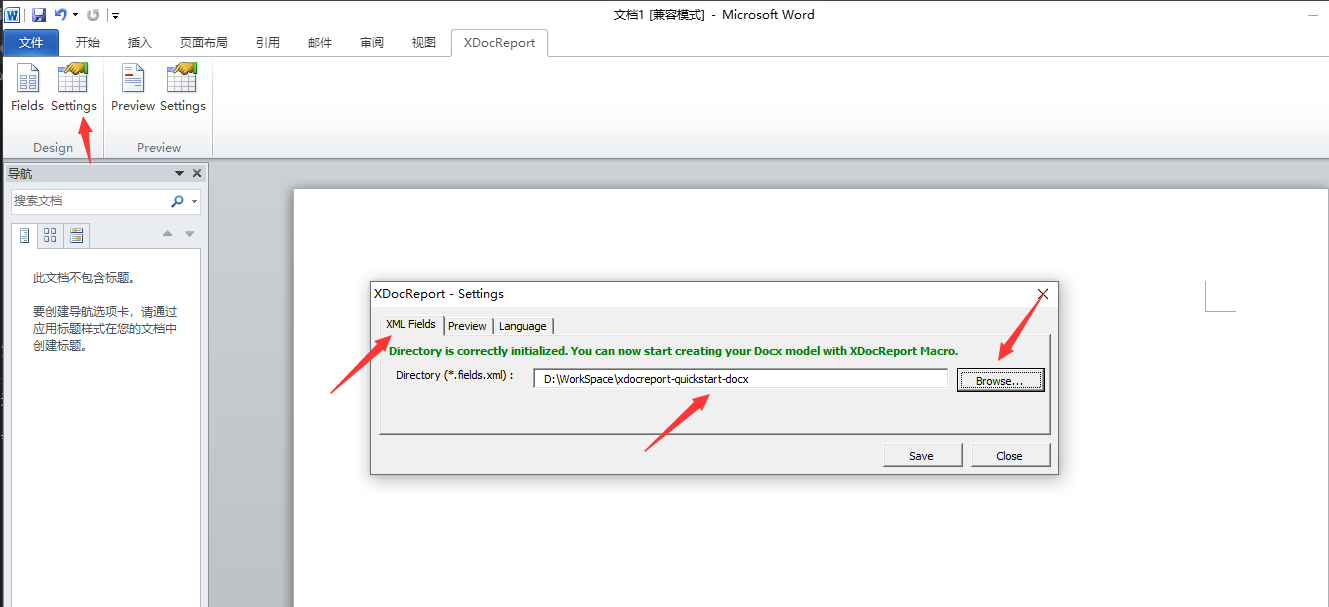The height and width of the screenshot is (607, 1329).
Task: Click the Redo icon in quick access toolbar
Action: (x=93, y=15)
